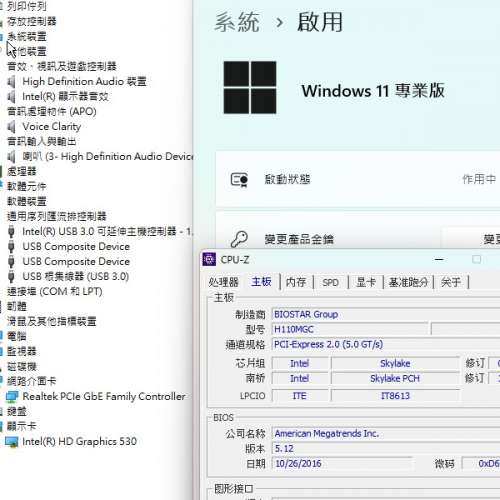Open the 处理器 tab in CPU-Z
Viewport: 500px width, 500px height.
(223, 282)
